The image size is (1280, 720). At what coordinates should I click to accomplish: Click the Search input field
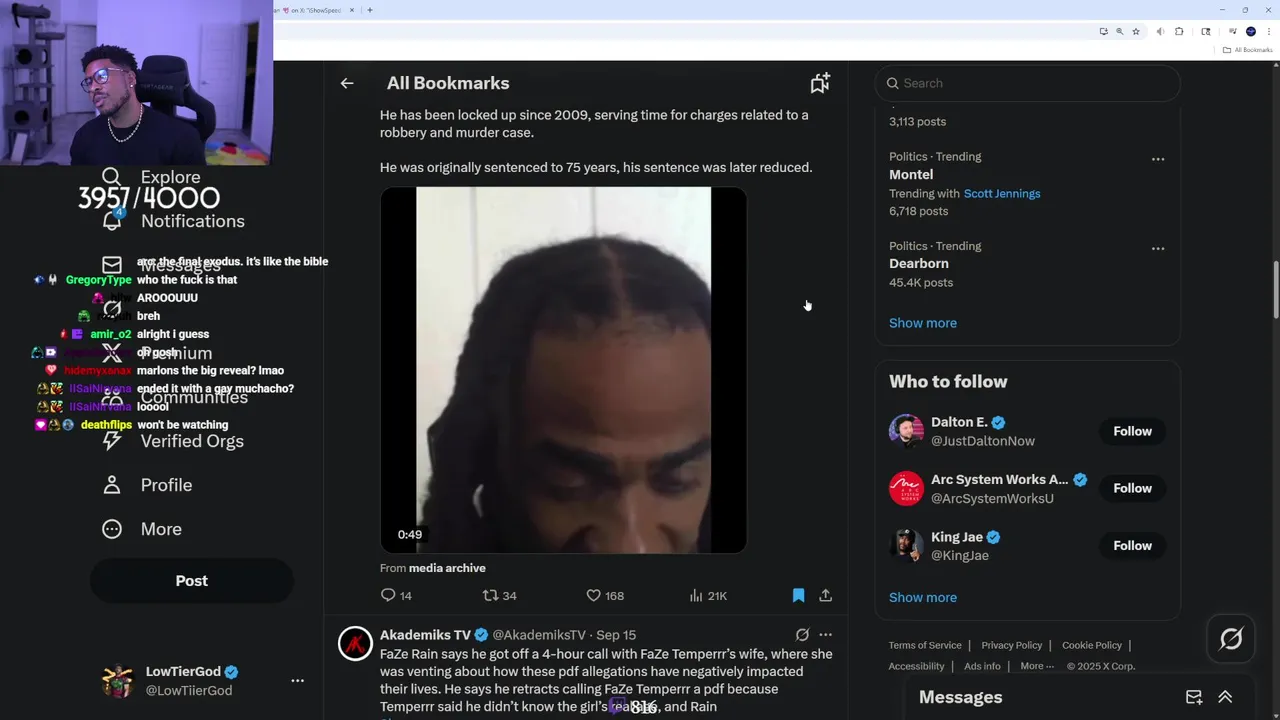tap(1028, 83)
